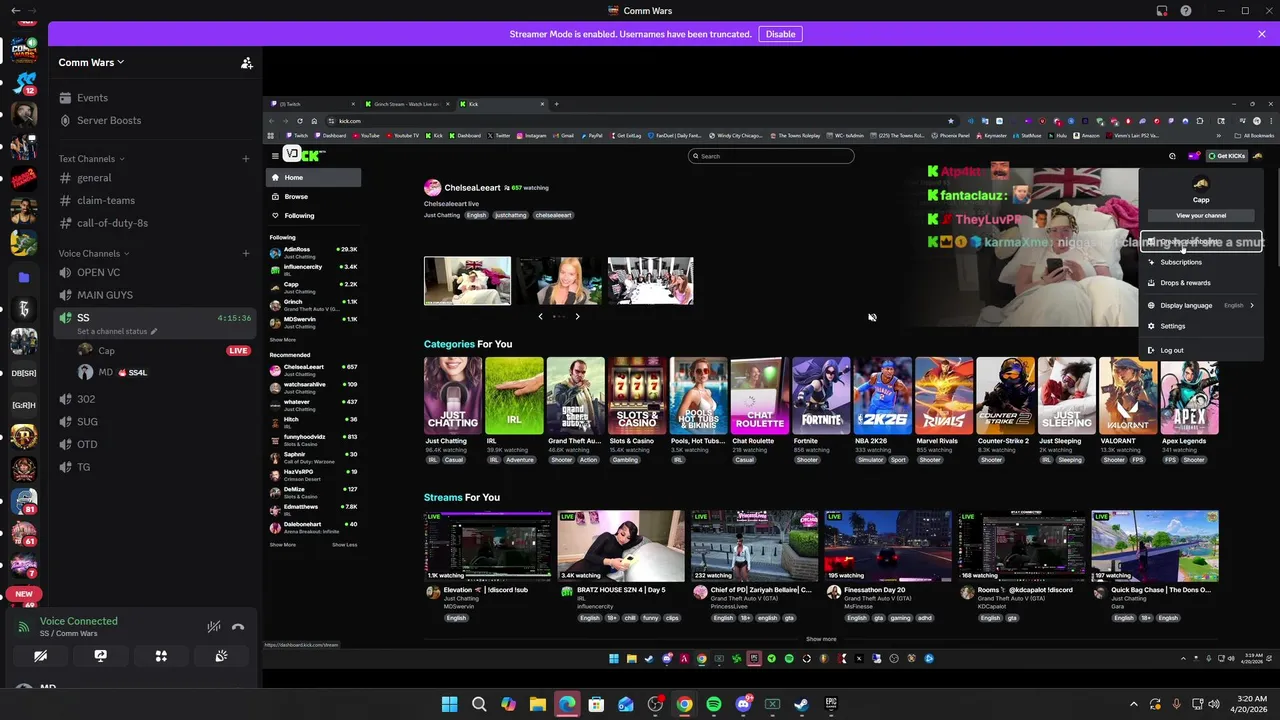This screenshot has width=1280, height=720.
Task: Select Home in Kick sidebar of stream
Action: [313, 178]
